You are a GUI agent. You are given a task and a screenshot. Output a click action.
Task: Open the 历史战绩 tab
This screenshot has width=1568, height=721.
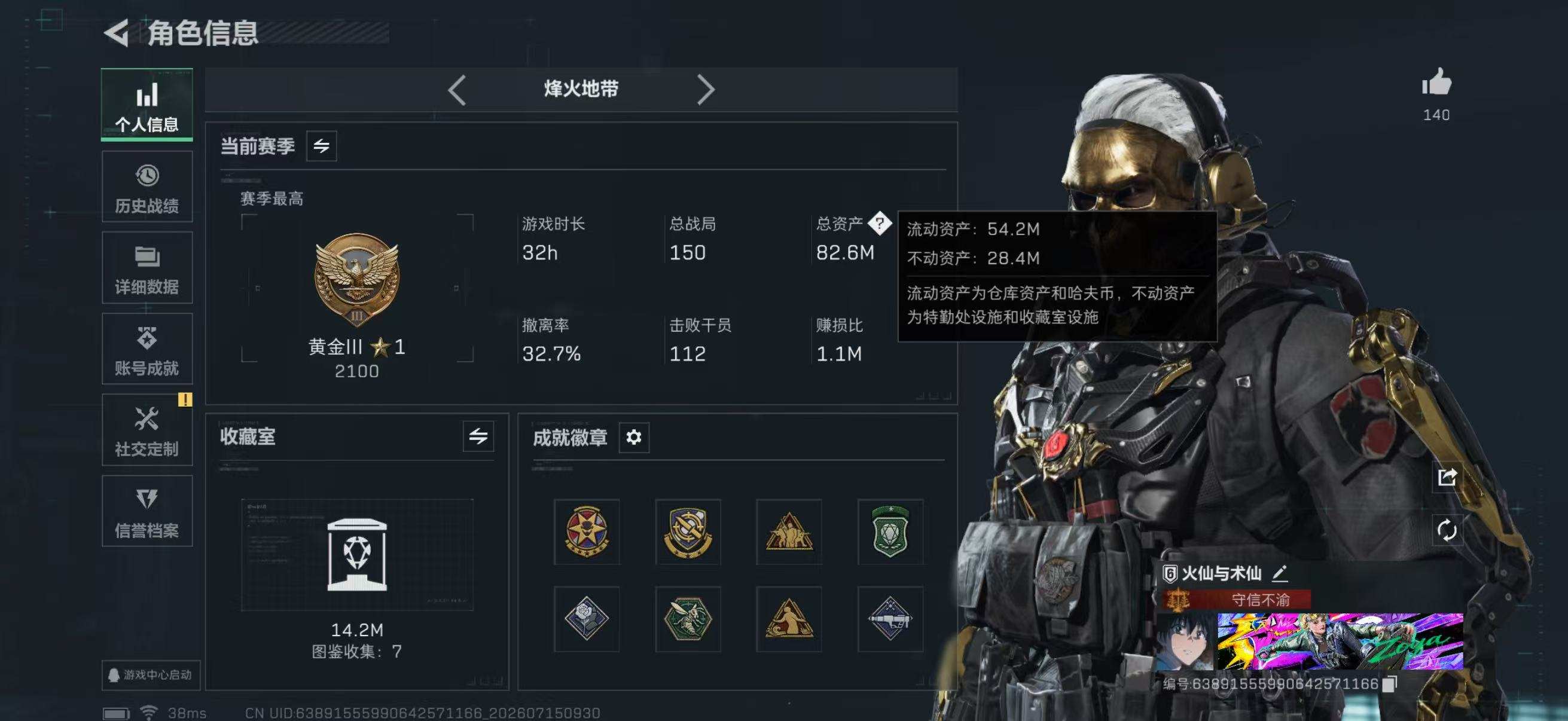click(147, 187)
